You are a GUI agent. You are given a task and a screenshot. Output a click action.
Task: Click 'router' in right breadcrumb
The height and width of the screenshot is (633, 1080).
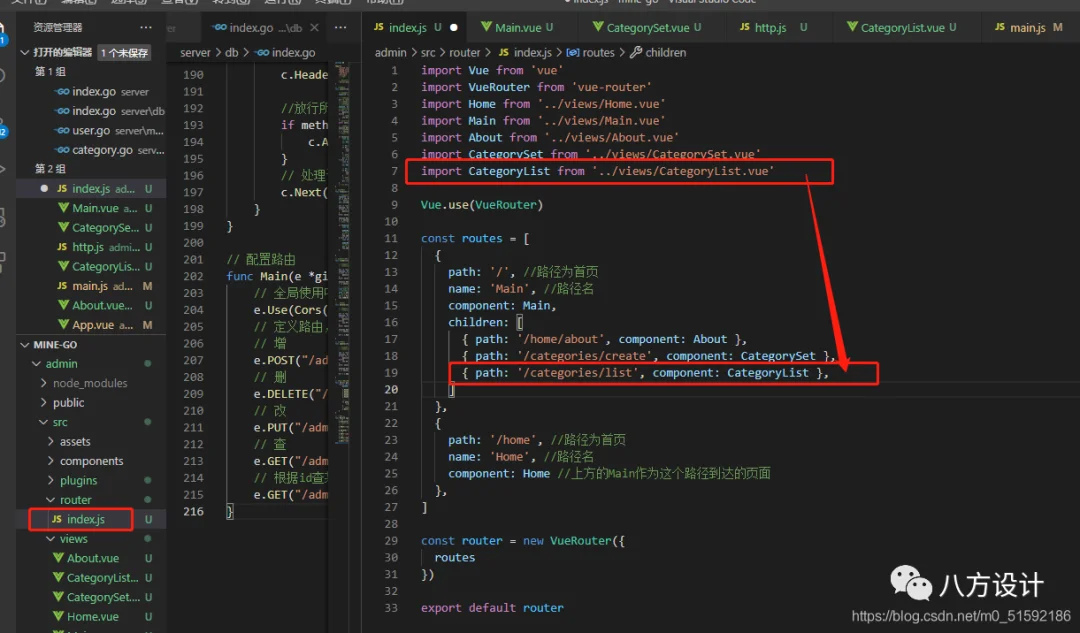[464, 52]
